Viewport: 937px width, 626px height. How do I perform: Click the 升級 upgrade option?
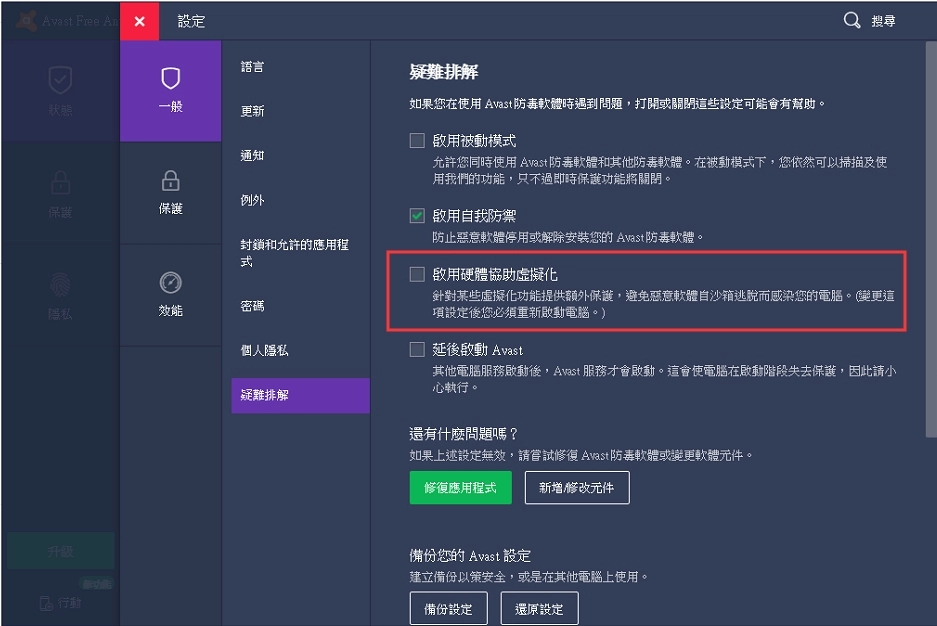[x=60, y=550]
